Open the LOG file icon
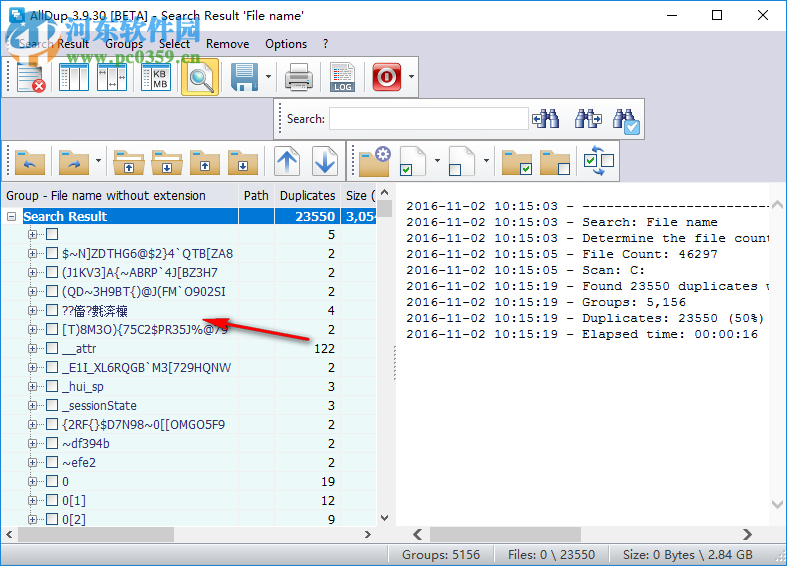 click(x=342, y=77)
